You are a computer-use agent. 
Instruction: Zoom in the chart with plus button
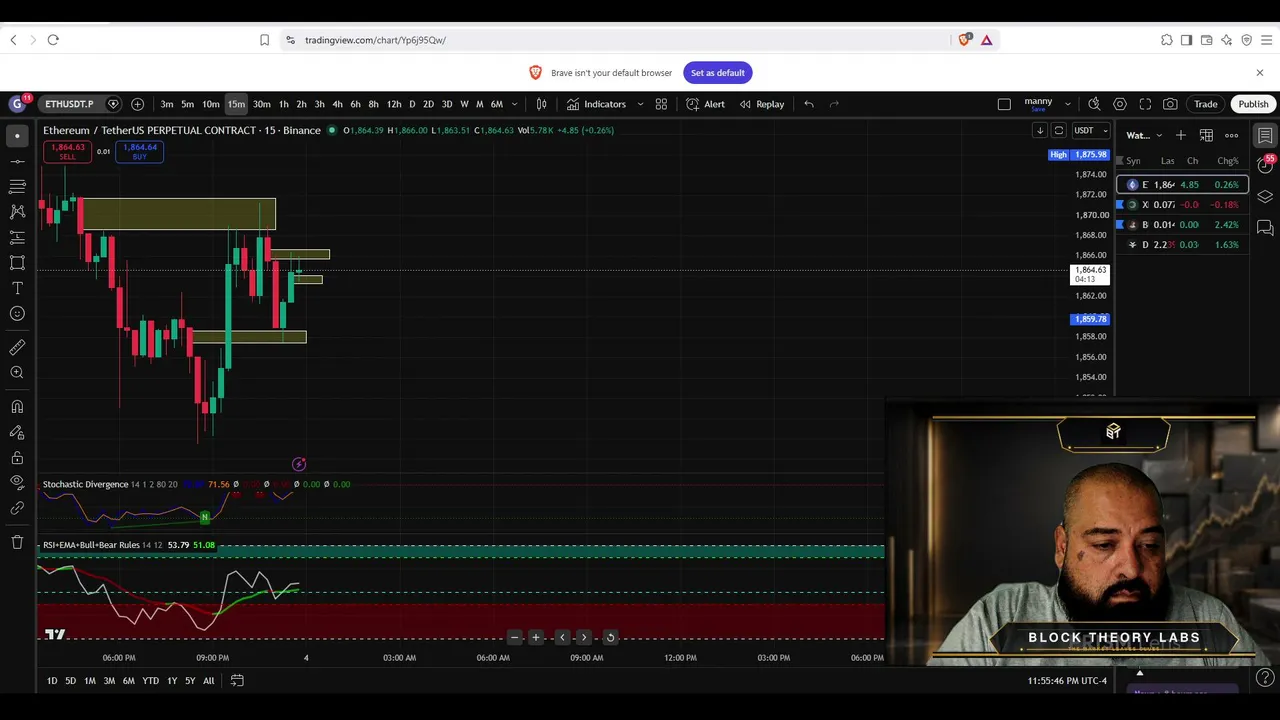tap(536, 637)
